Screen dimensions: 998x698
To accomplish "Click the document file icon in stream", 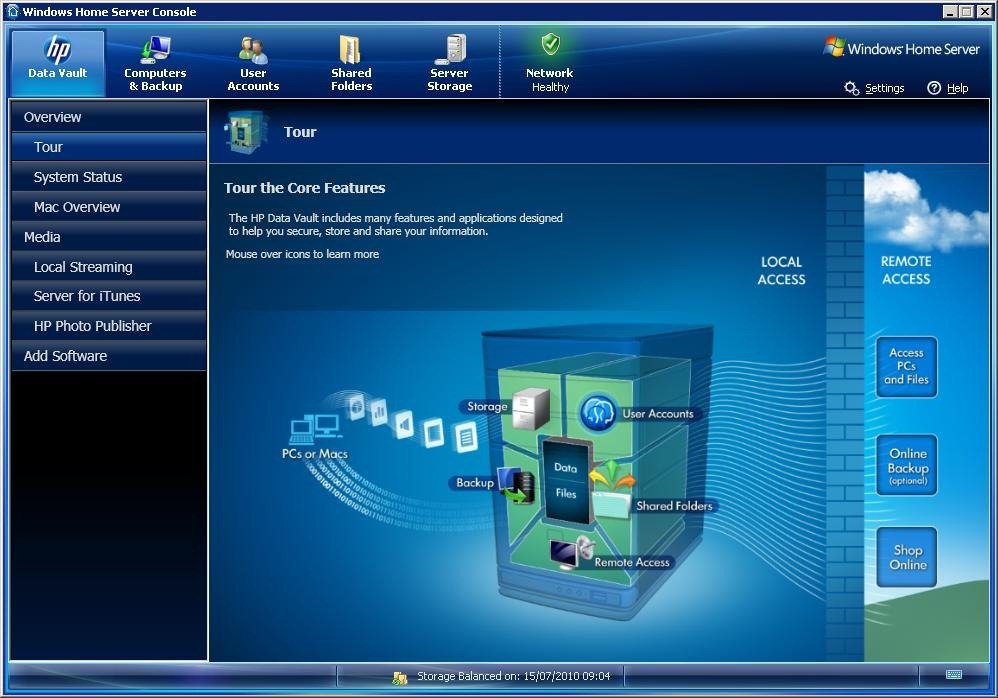I will pos(465,438).
